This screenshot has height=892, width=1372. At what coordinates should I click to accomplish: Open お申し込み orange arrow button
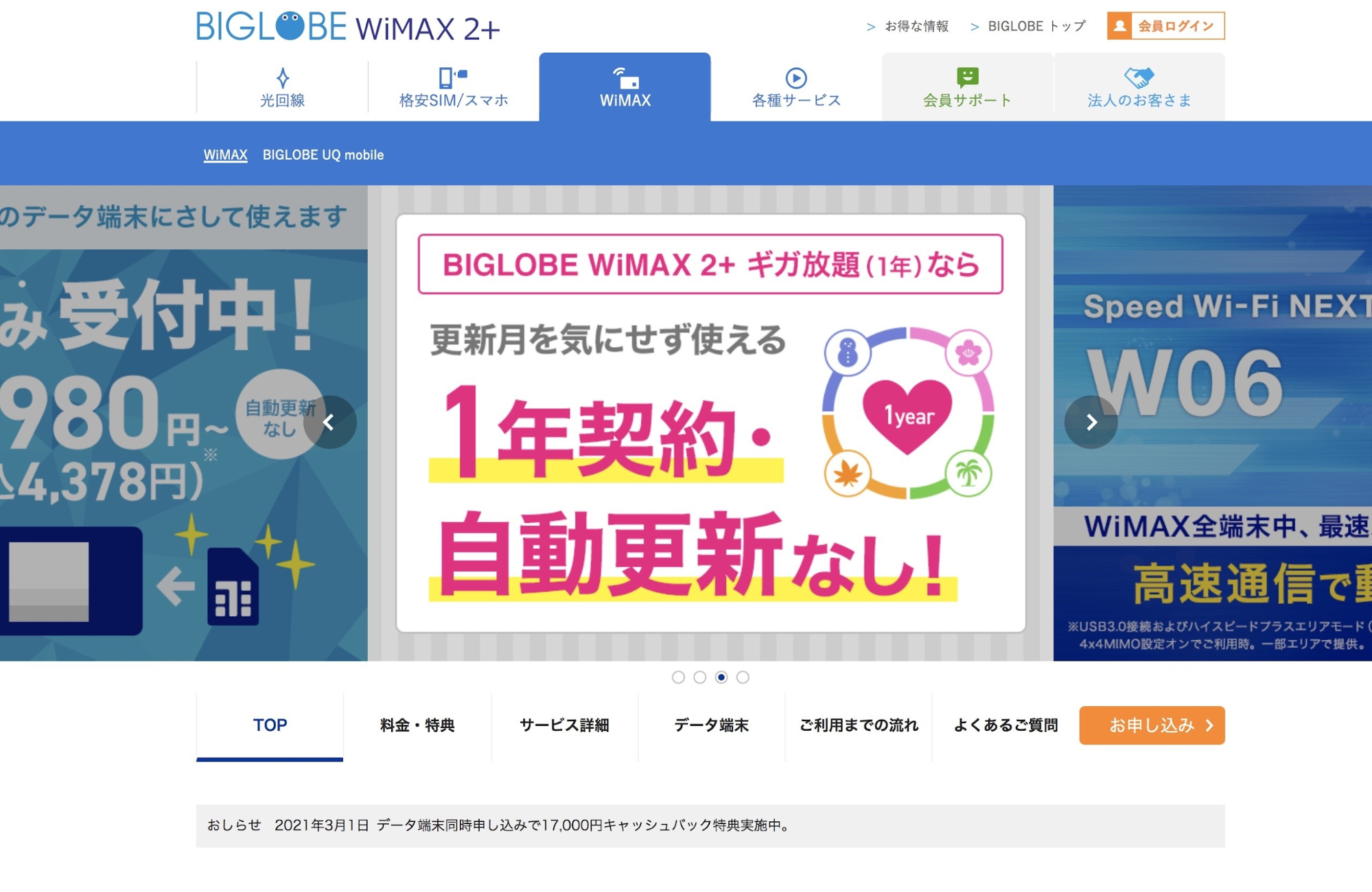[x=1152, y=725]
